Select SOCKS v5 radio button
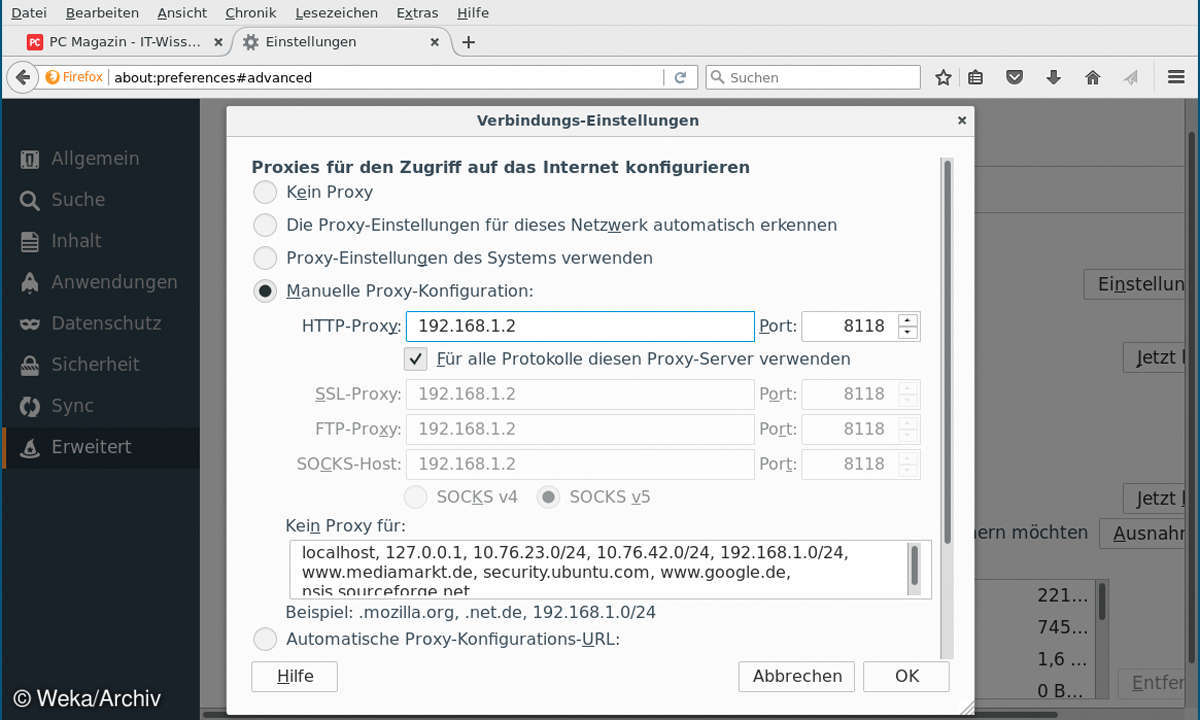Viewport: 1200px width, 720px height. pos(548,496)
